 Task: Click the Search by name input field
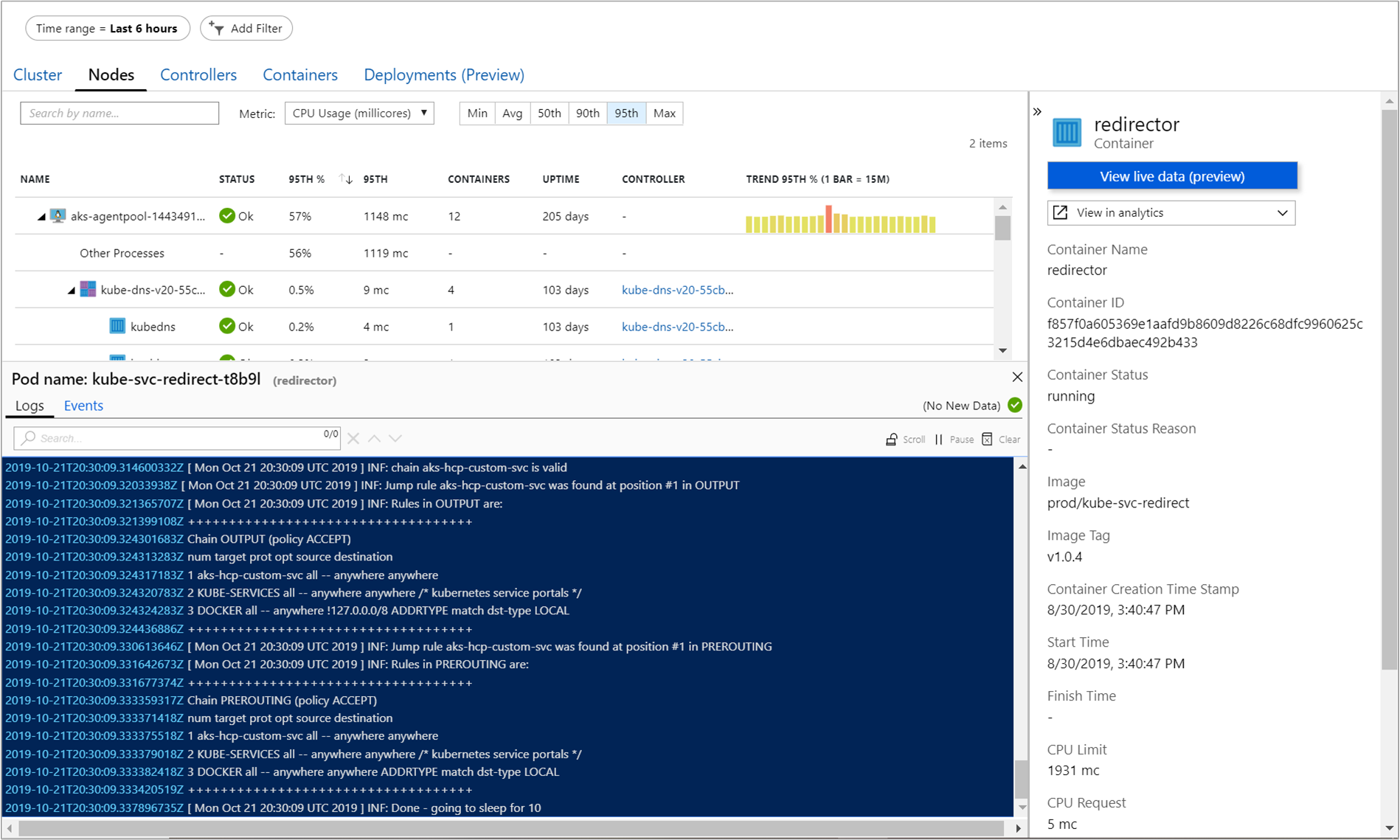[119, 114]
